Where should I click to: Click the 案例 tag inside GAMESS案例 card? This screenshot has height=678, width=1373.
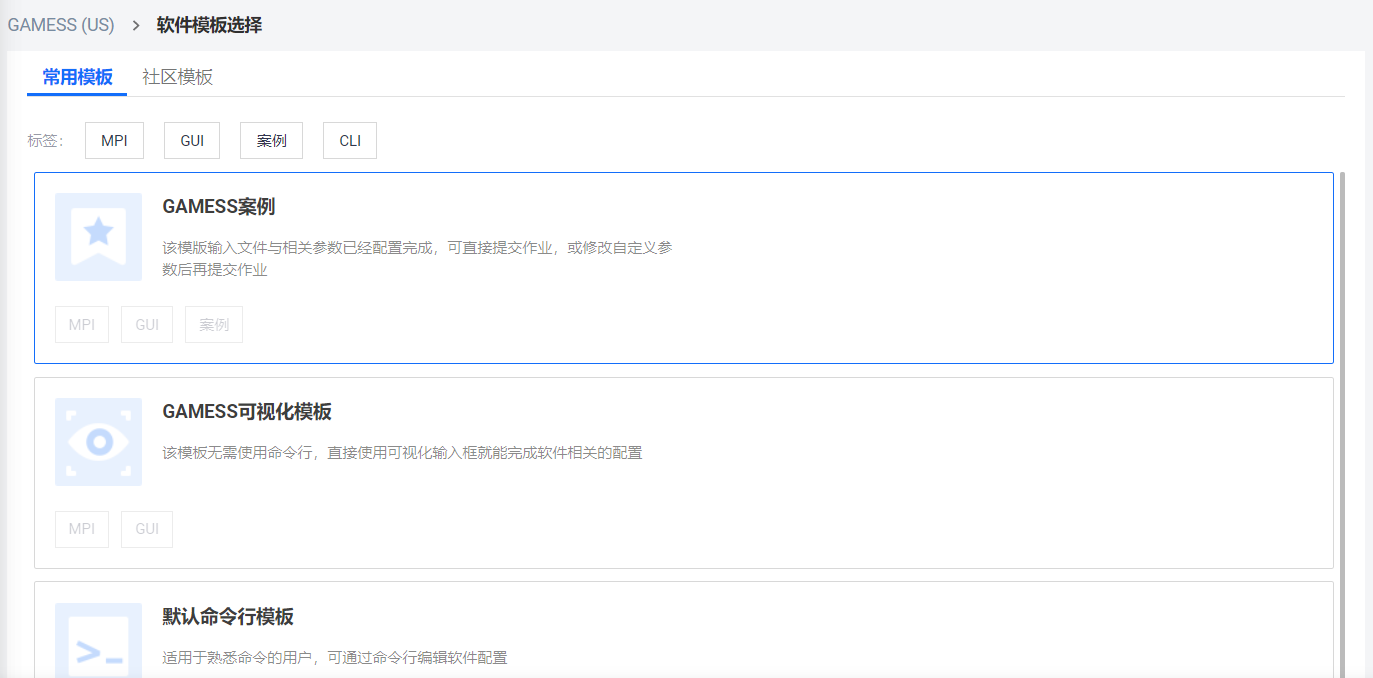214,325
